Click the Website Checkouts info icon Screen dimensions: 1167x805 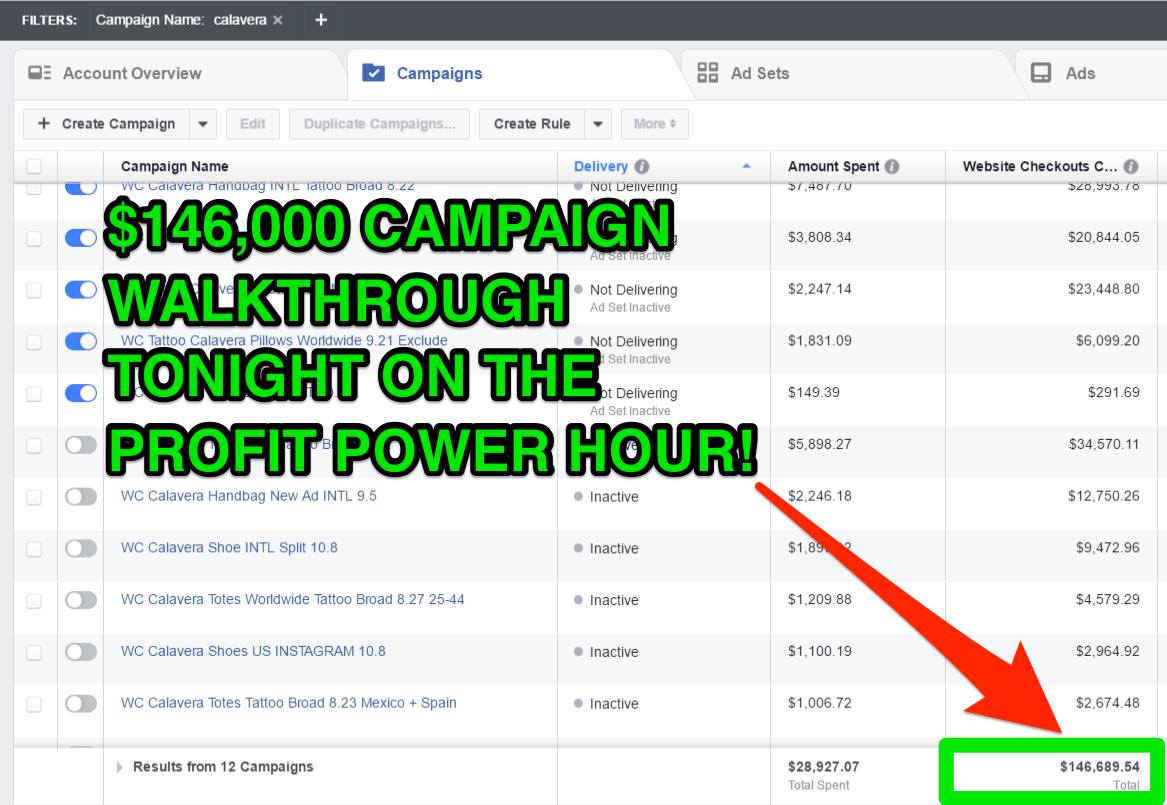point(1131,167)
